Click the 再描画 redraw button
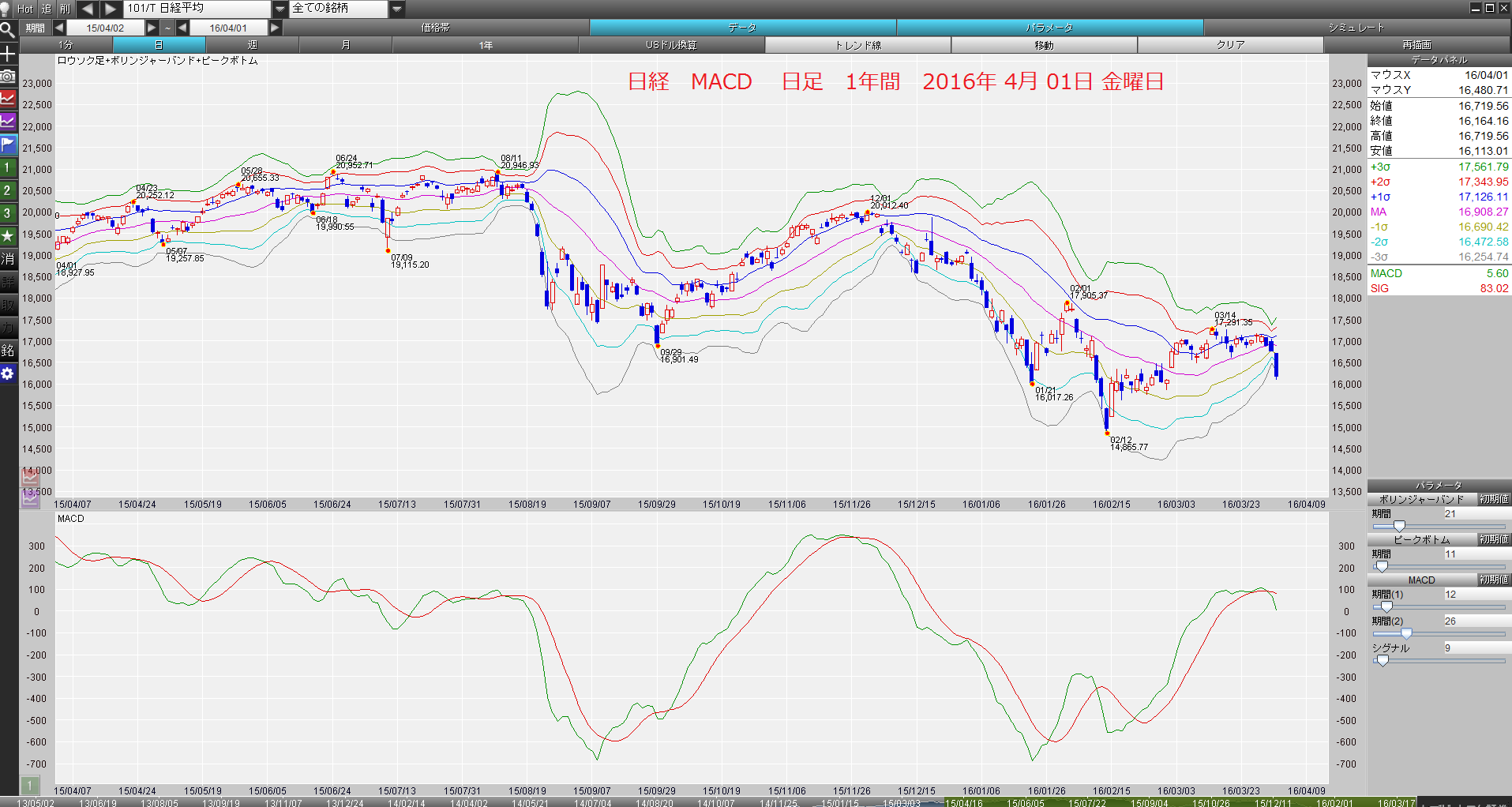Viewport: 1512px width, 807px height. (x=1417, y=45)
